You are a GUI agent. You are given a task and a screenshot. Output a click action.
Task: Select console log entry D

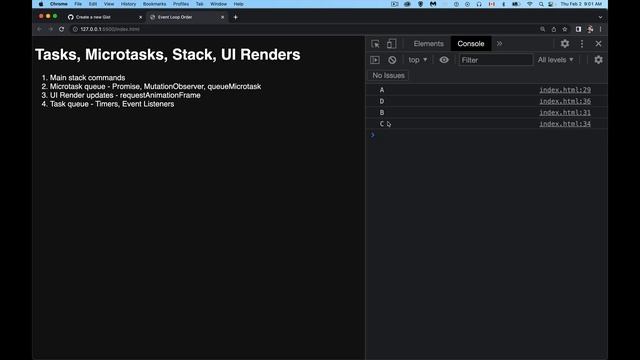point(487,101)
